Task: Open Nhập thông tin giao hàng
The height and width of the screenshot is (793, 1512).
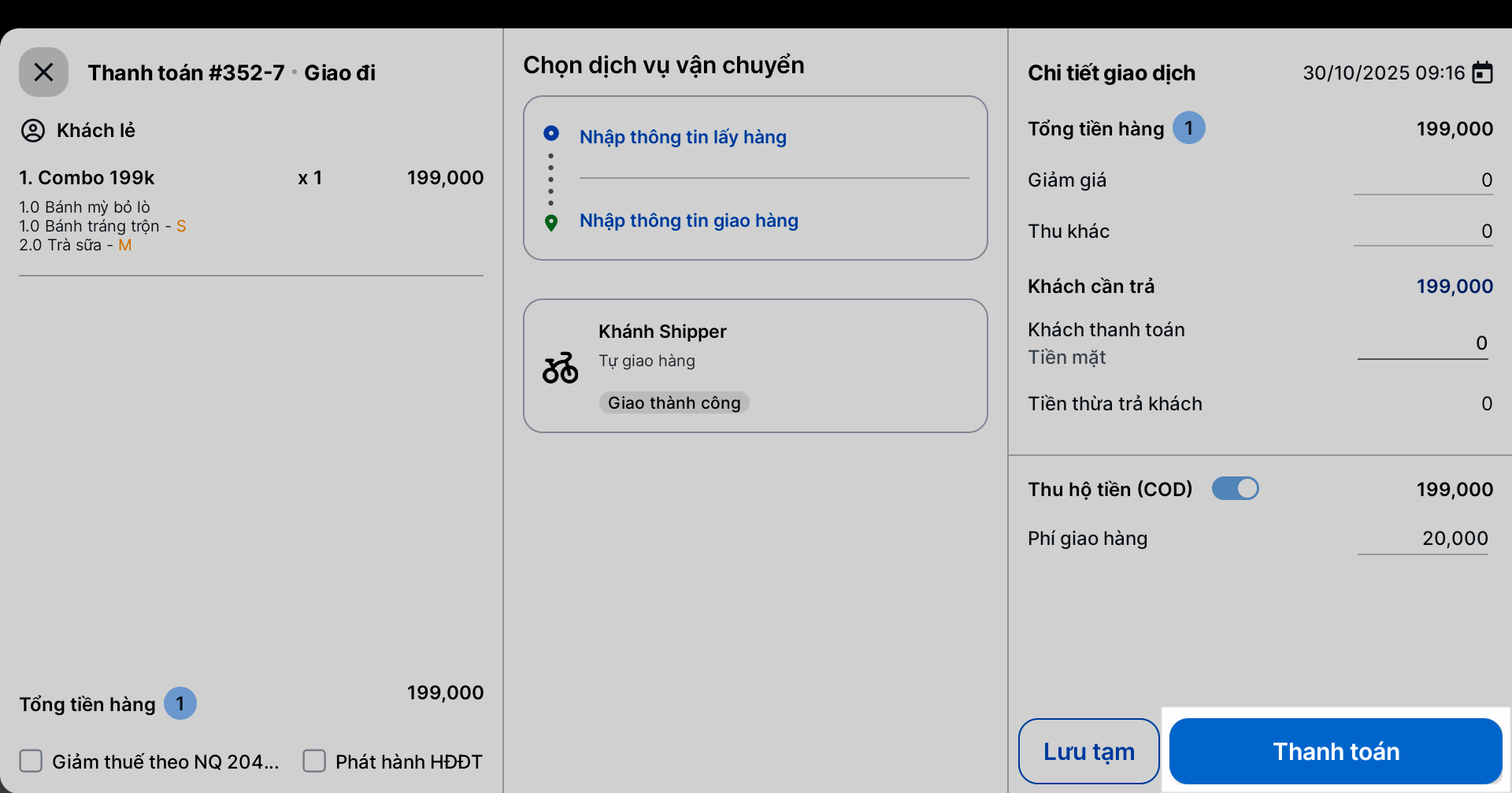Action: tap(688, 220)
